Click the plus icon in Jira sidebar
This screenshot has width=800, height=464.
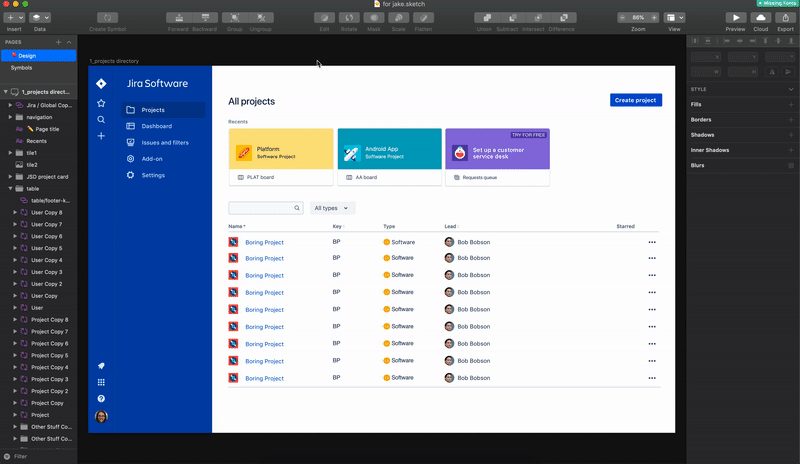click(x=101, y=136)
